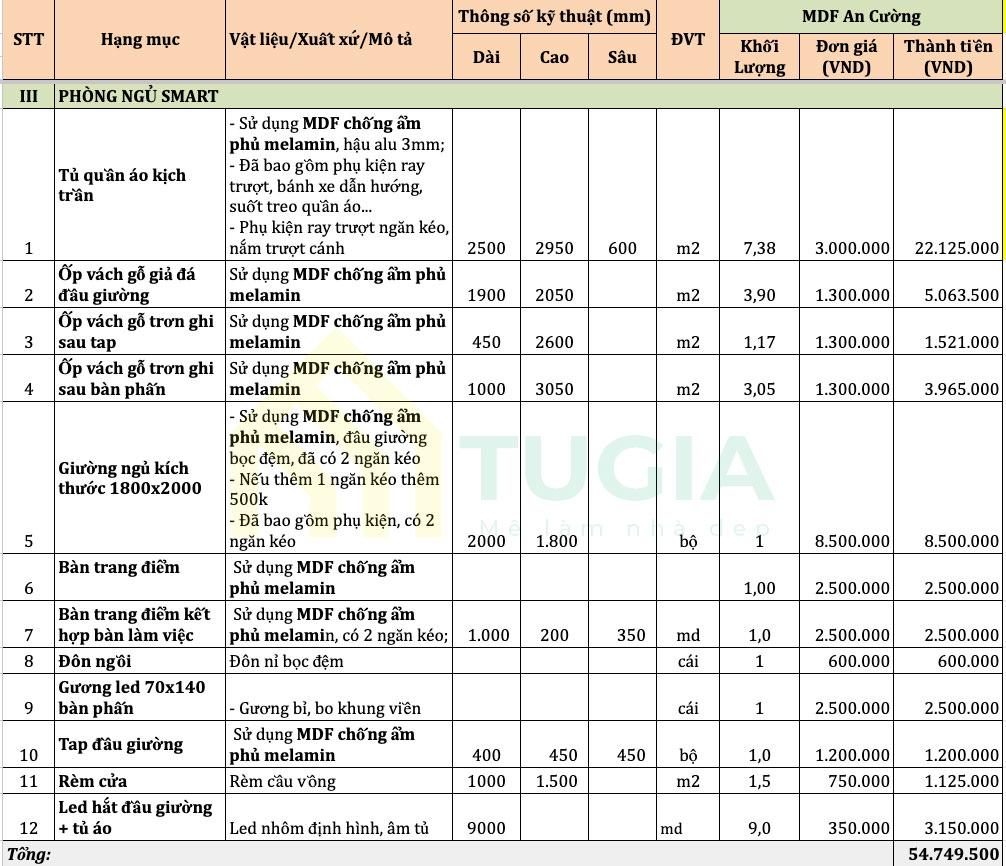Click the "Cao" sub-header cell

[554, 57]
